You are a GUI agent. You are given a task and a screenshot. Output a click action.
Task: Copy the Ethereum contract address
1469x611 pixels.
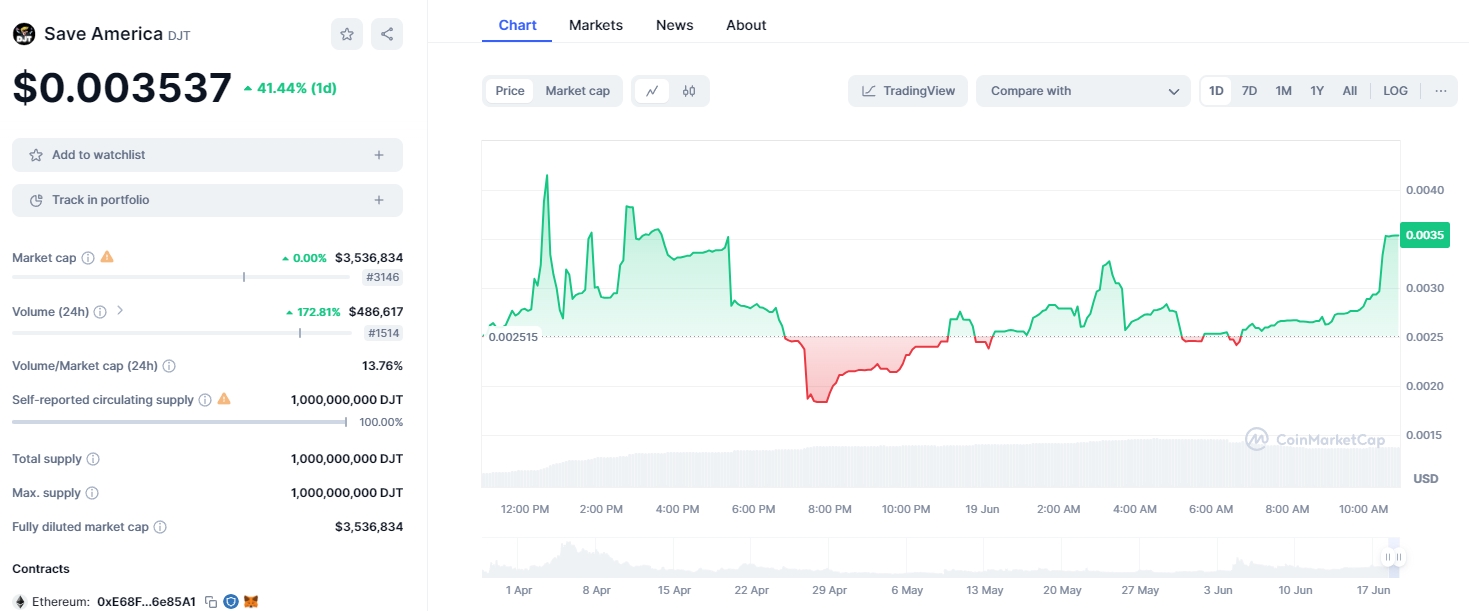211,602
